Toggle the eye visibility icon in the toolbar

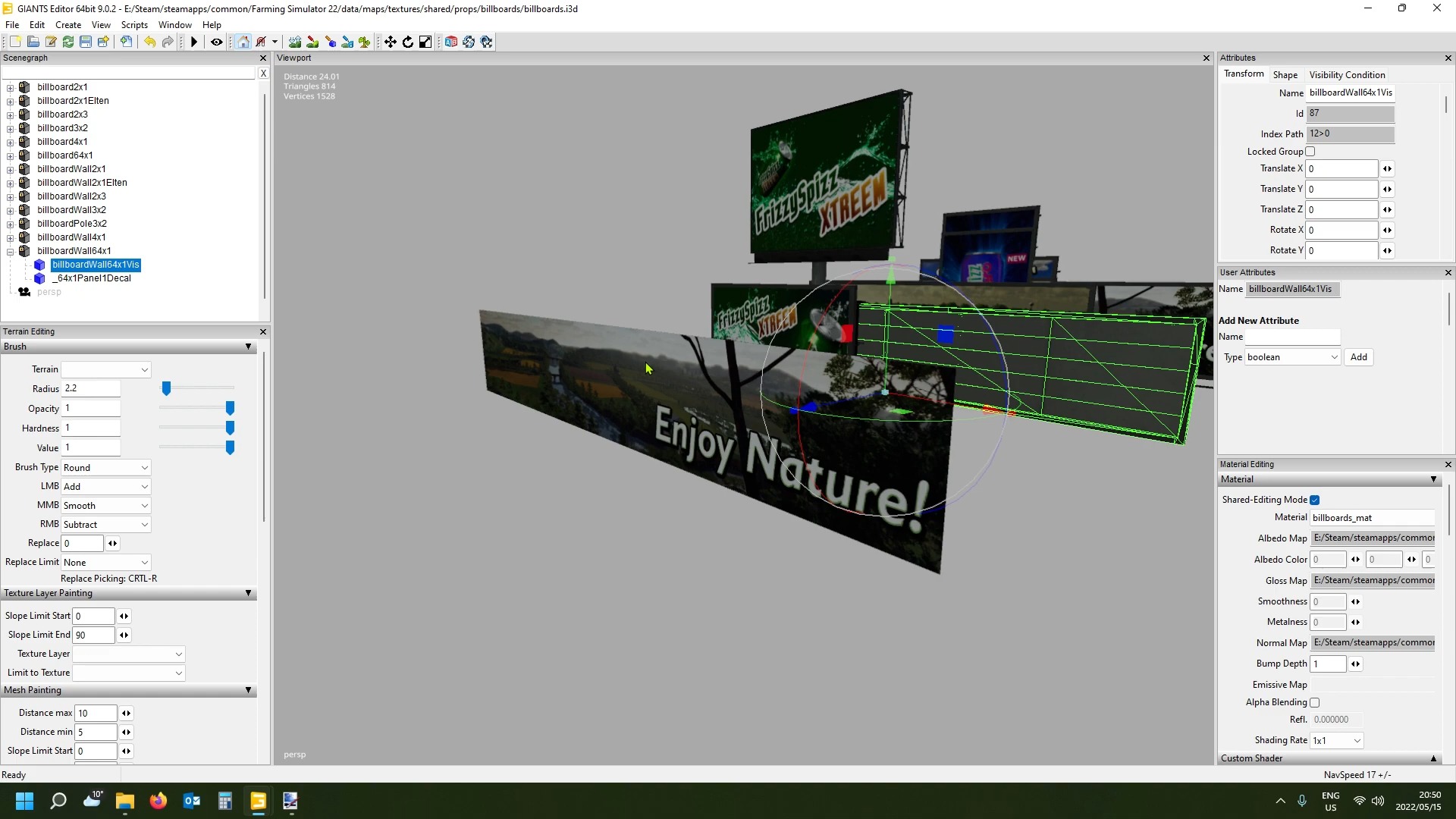(x=216, y=42)
